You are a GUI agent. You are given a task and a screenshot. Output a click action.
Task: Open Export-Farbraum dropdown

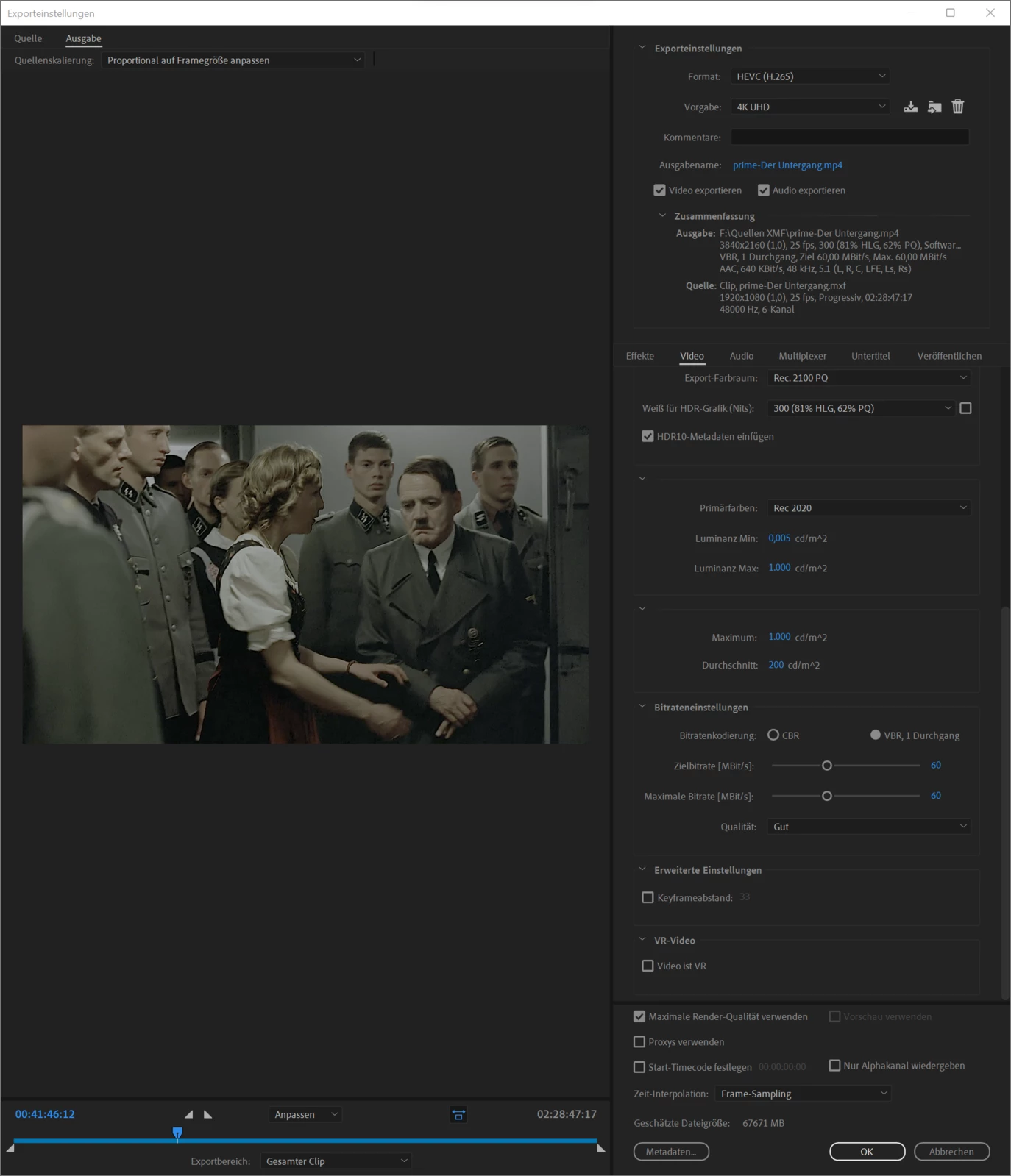click(x=869, y=378)
